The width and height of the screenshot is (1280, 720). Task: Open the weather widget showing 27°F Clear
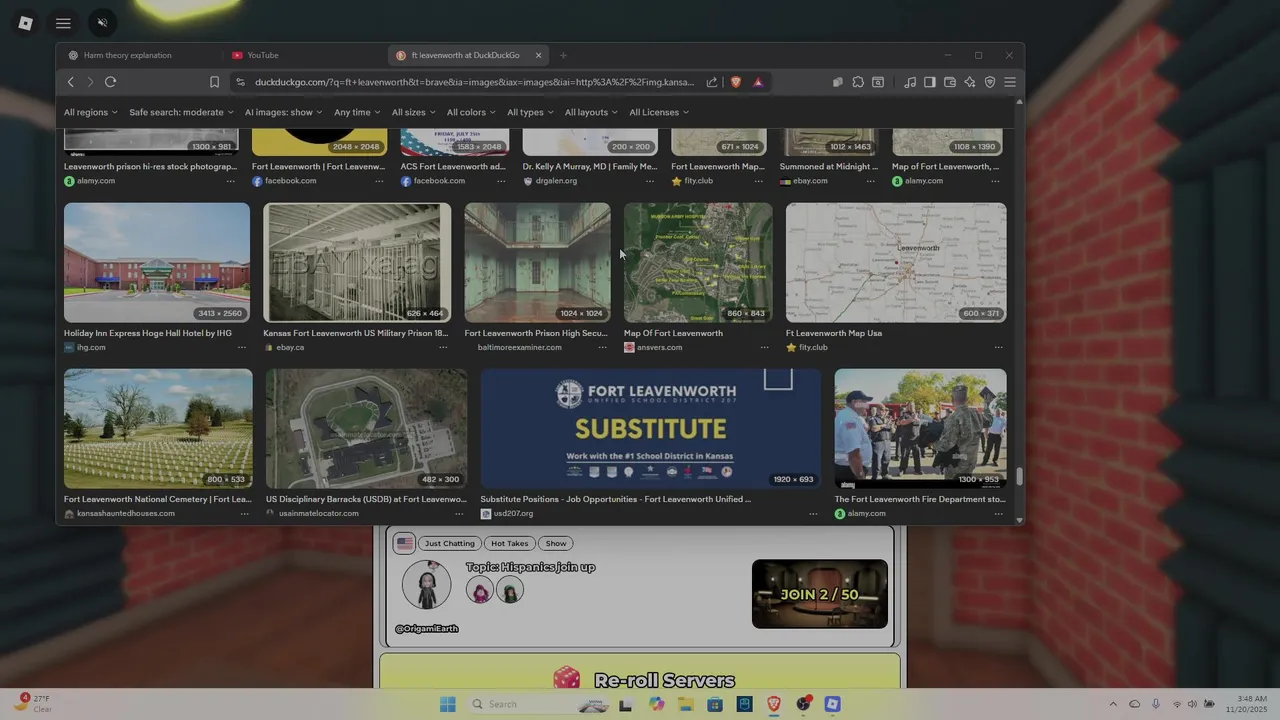[x=34, y=704]
